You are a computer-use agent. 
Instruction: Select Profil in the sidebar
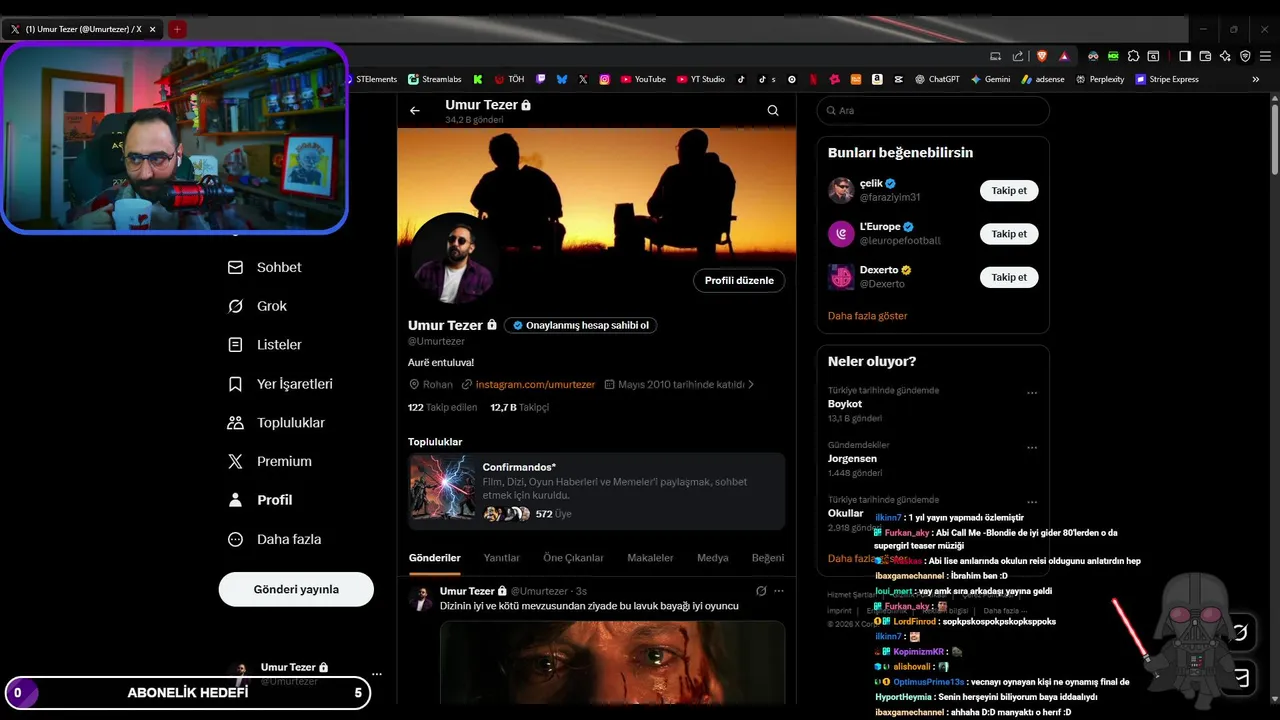[x=261, y=500]
